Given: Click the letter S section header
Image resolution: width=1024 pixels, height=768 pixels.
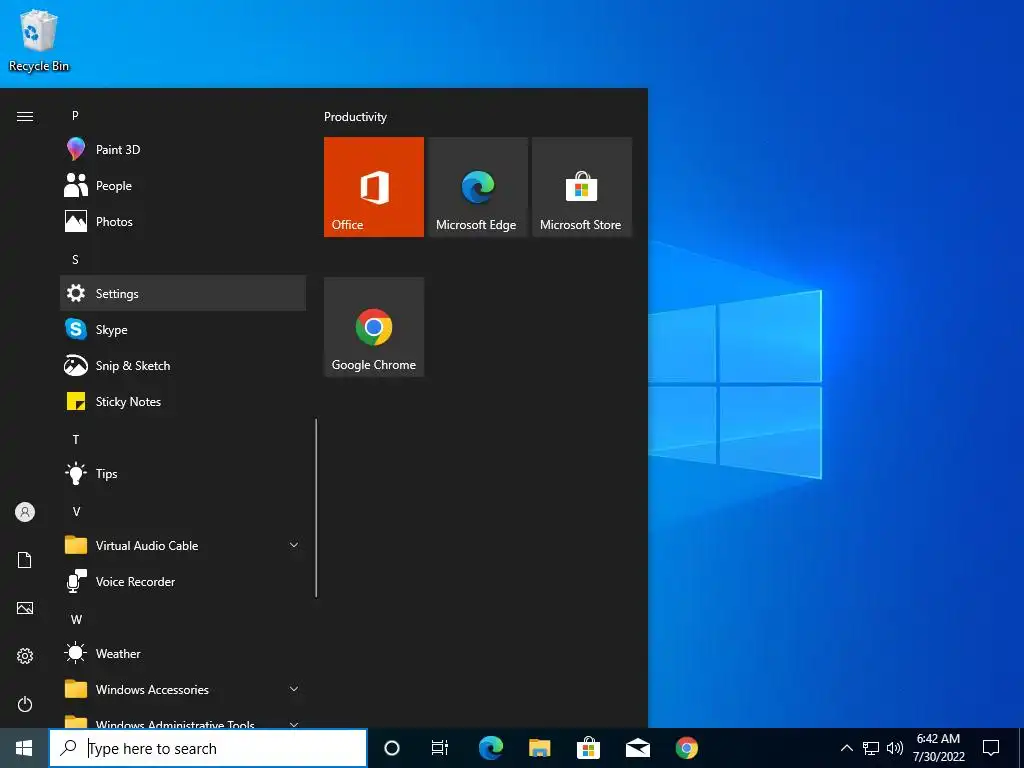Looking at the screenshot, I should click(x=75, y=259).
